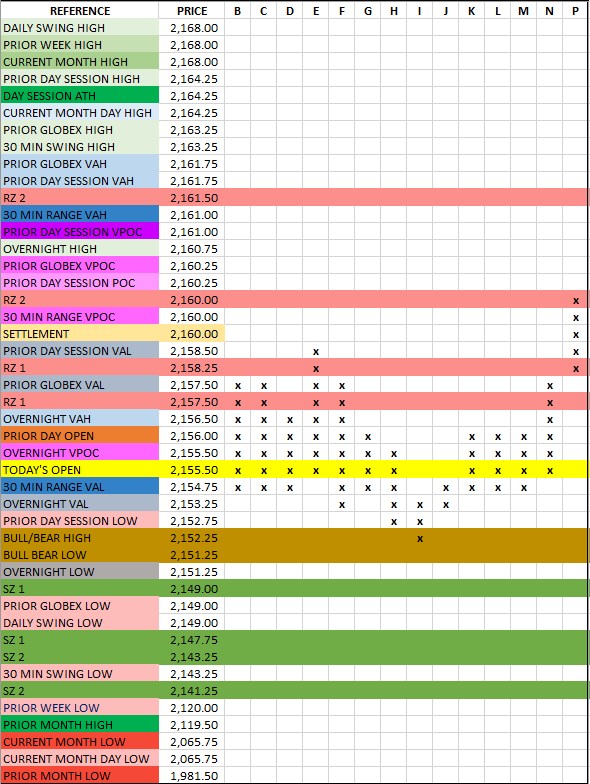Click column P x in SETTLEMENT row
Viewport: 590px width, 784px height.
pyautogui.click(x=576, y=334)
